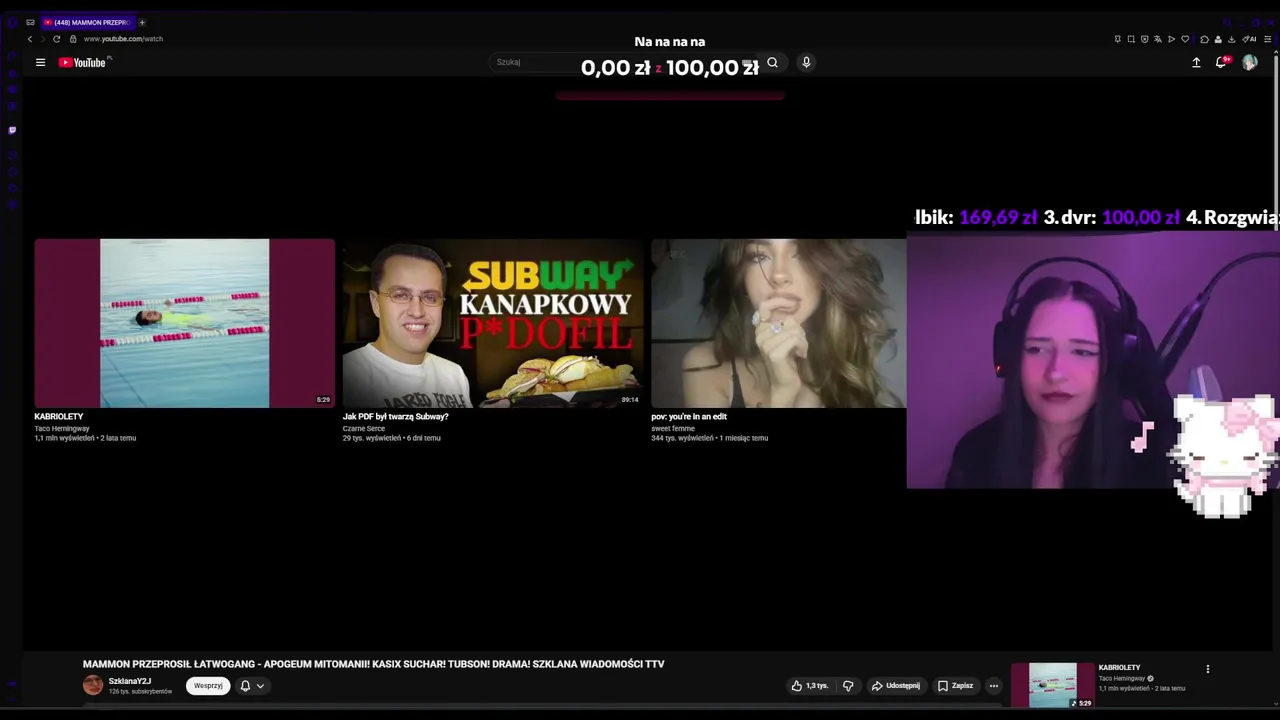Open Twitch in browser sidebar

click(12, 130)
